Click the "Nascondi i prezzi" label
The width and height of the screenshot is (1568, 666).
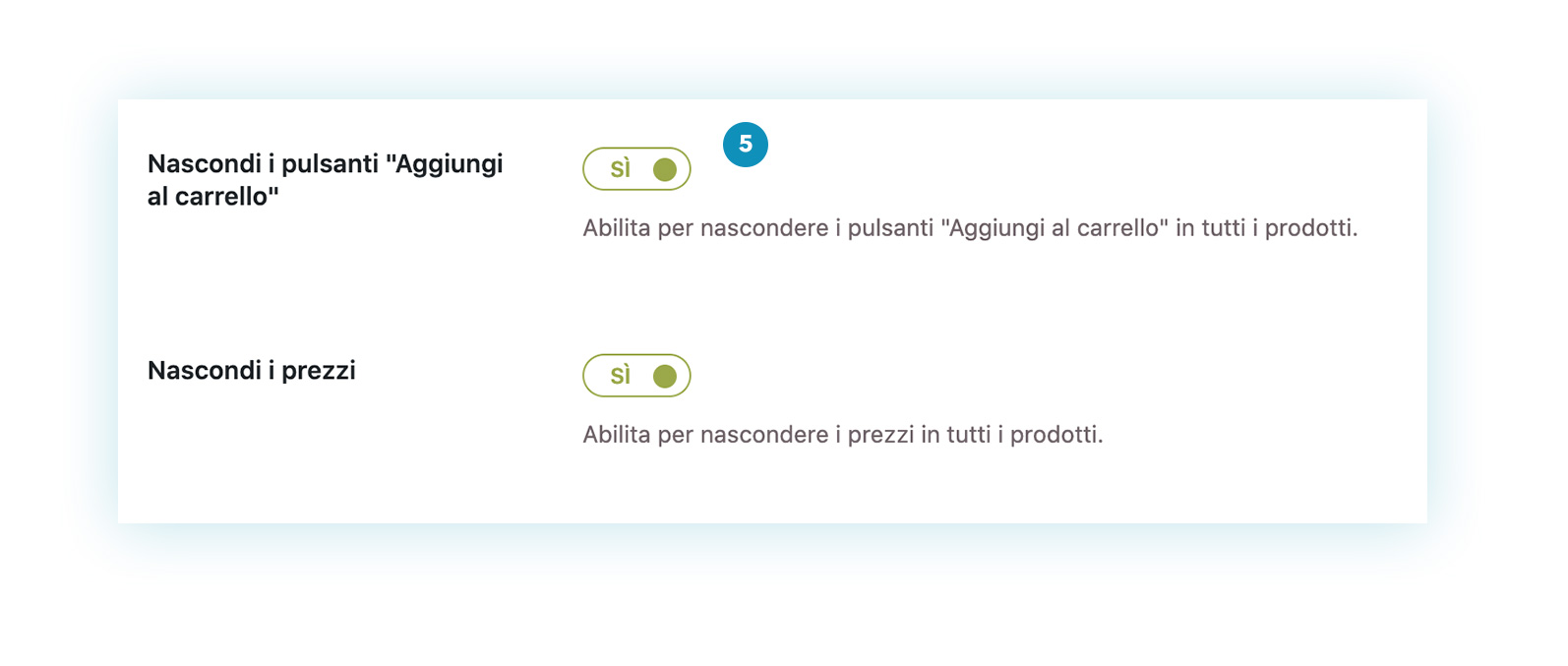[252, 371]
